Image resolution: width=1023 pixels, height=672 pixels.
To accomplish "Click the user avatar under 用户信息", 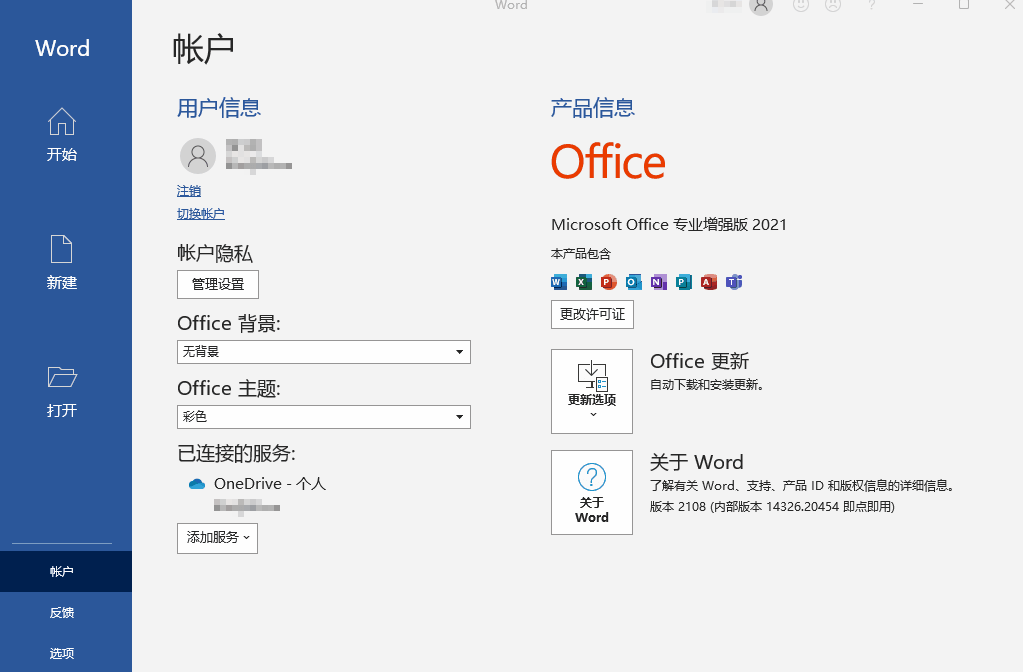I will point(198,155).
